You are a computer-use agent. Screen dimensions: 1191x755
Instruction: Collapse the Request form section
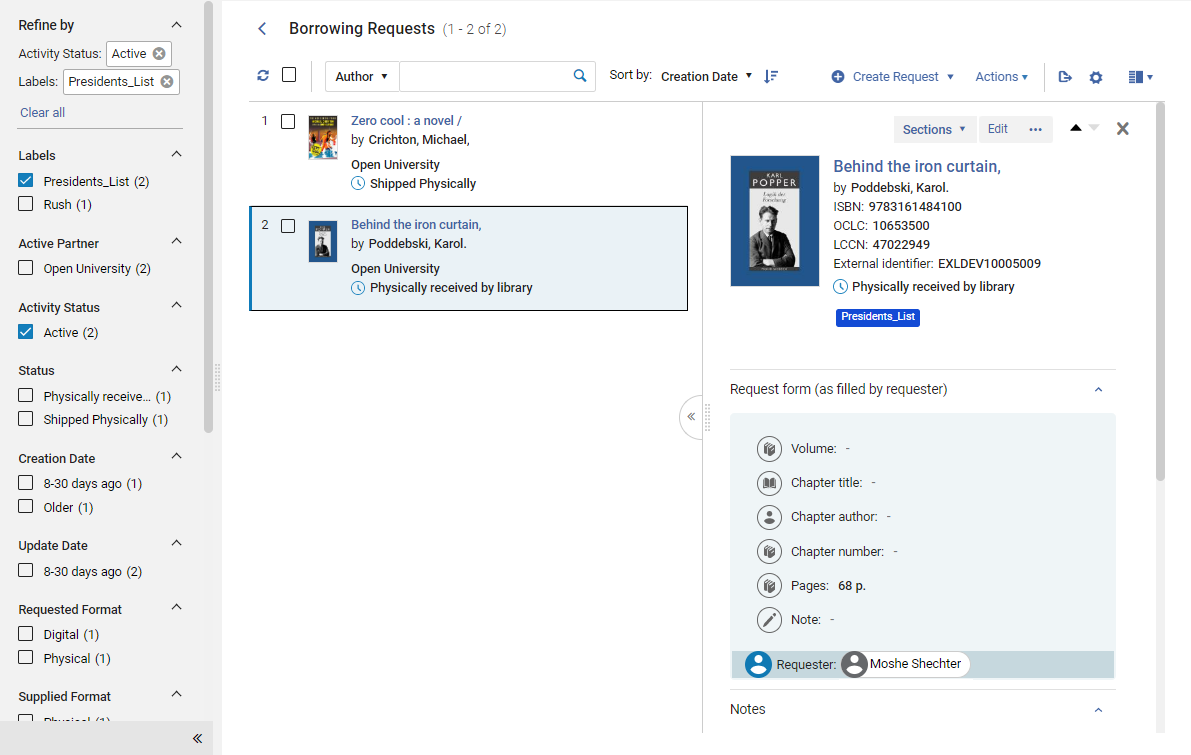pos(1098,390)
